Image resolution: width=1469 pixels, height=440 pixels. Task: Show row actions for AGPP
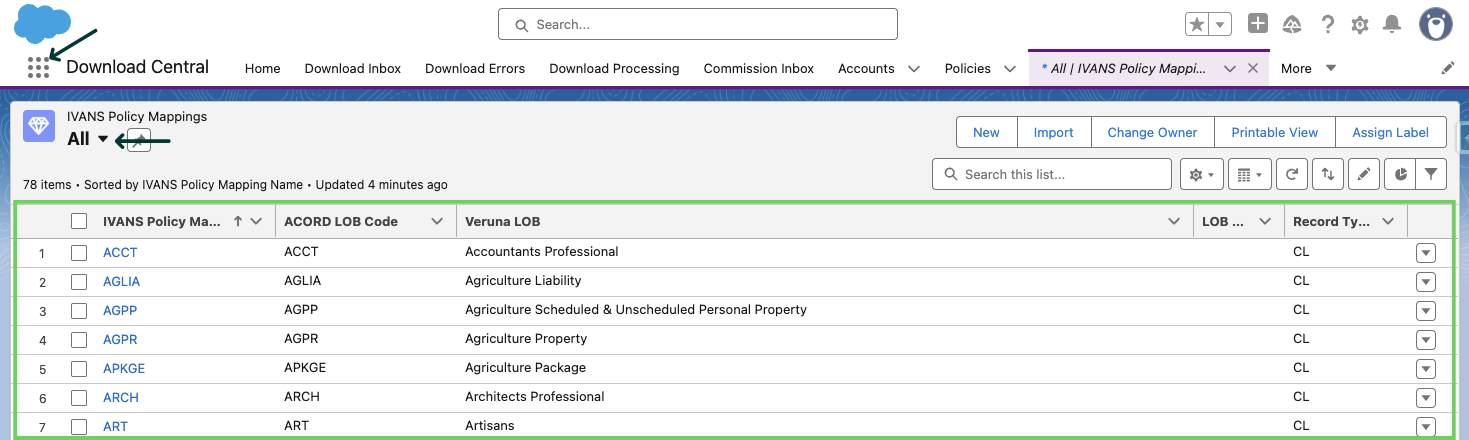coord(1426,311)
